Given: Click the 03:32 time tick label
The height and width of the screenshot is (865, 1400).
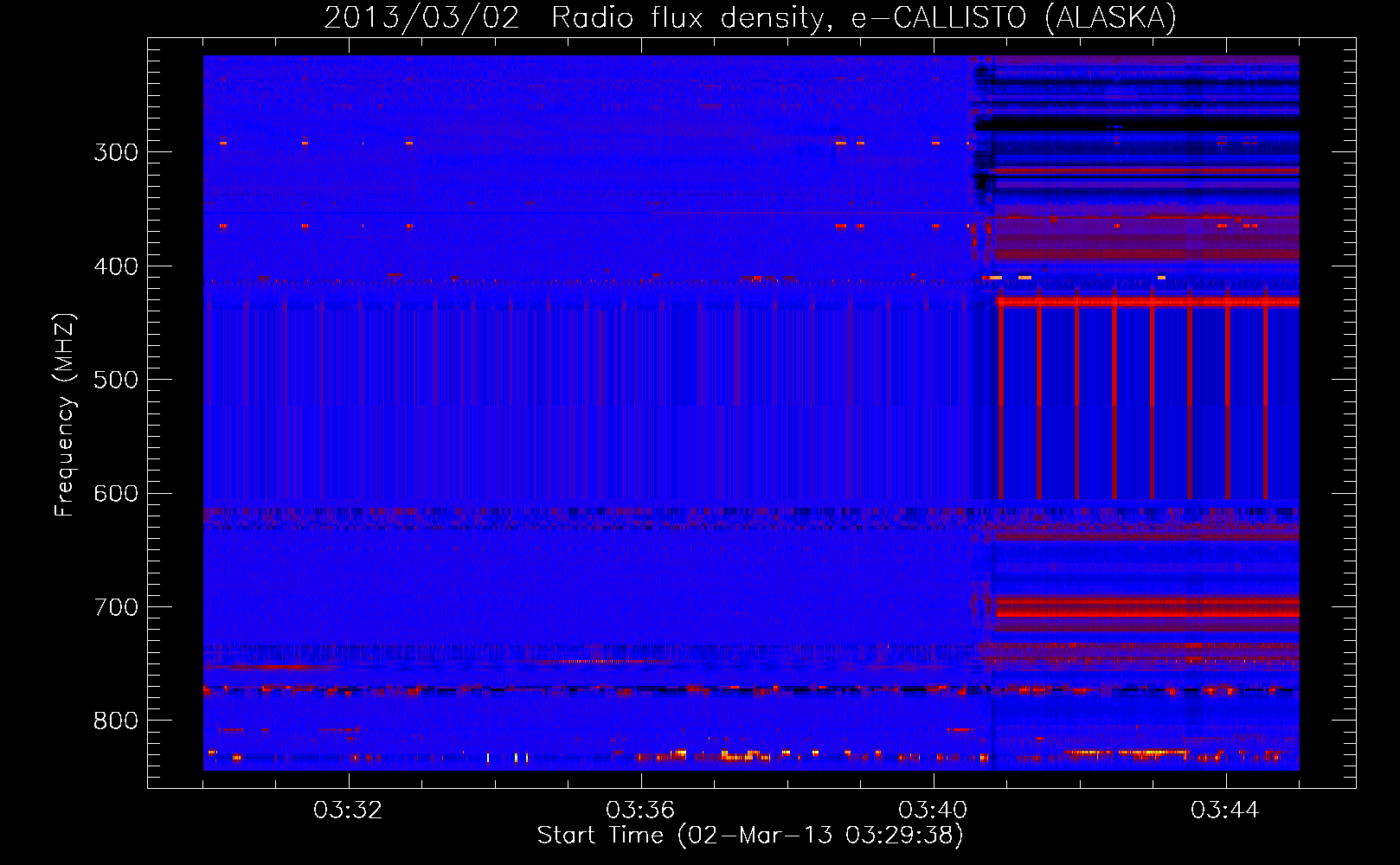Looking at the screenshot, I should point(348,811).
